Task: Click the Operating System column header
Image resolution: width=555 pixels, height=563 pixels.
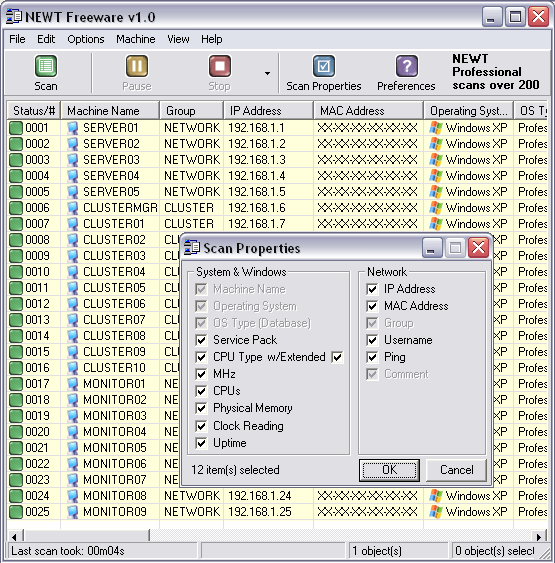Action: [x=468, y=111]
